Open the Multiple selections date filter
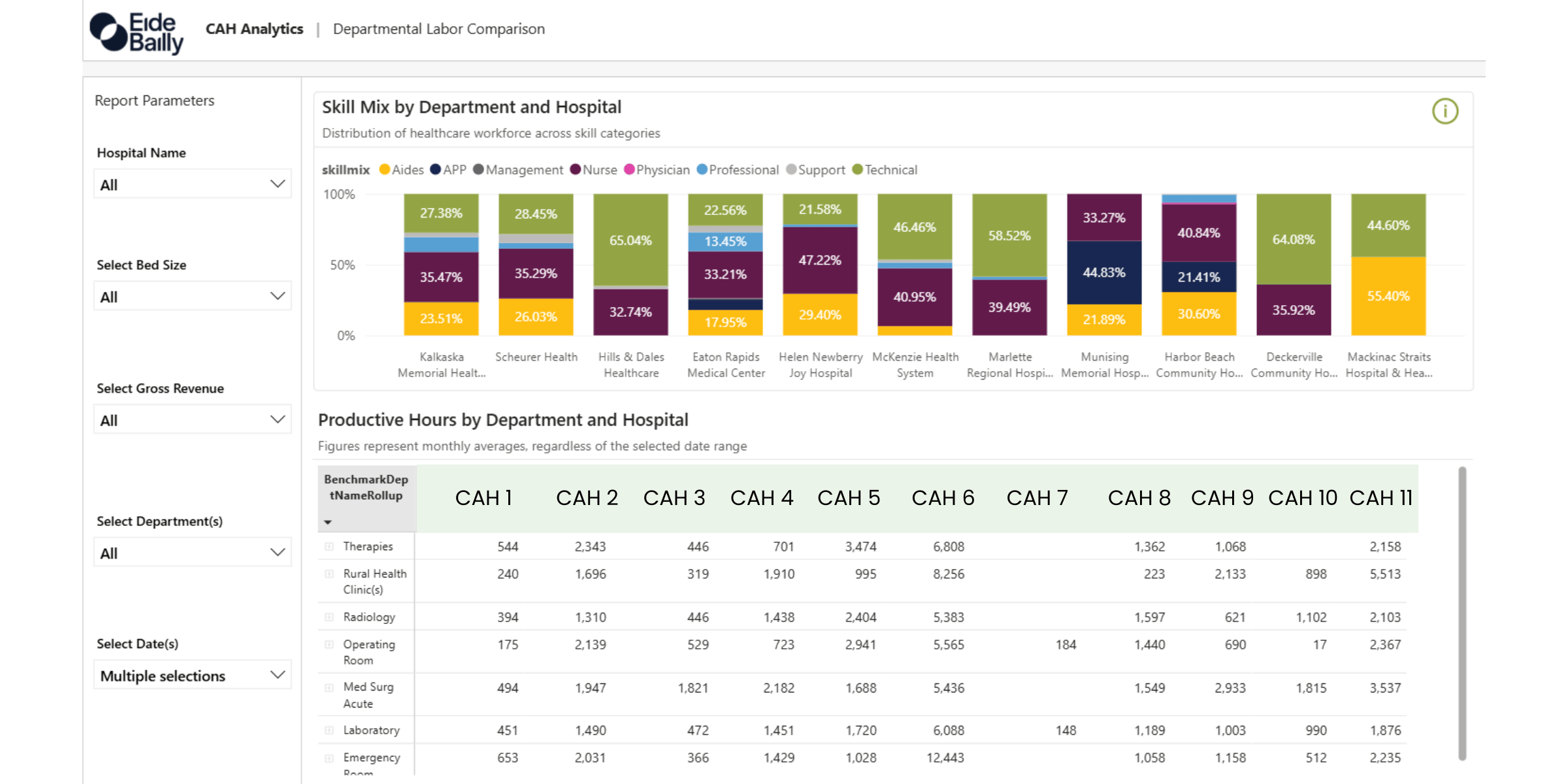 192,675
